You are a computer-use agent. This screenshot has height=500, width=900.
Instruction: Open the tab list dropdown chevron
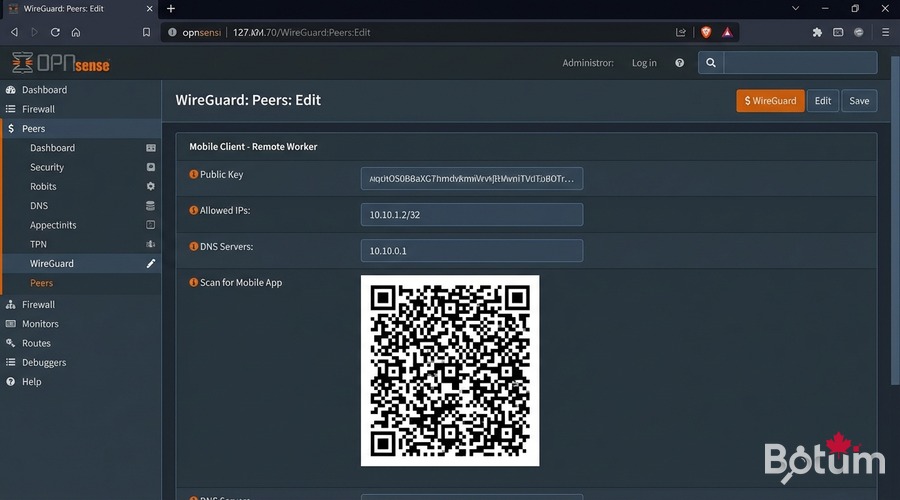(795, 9)
